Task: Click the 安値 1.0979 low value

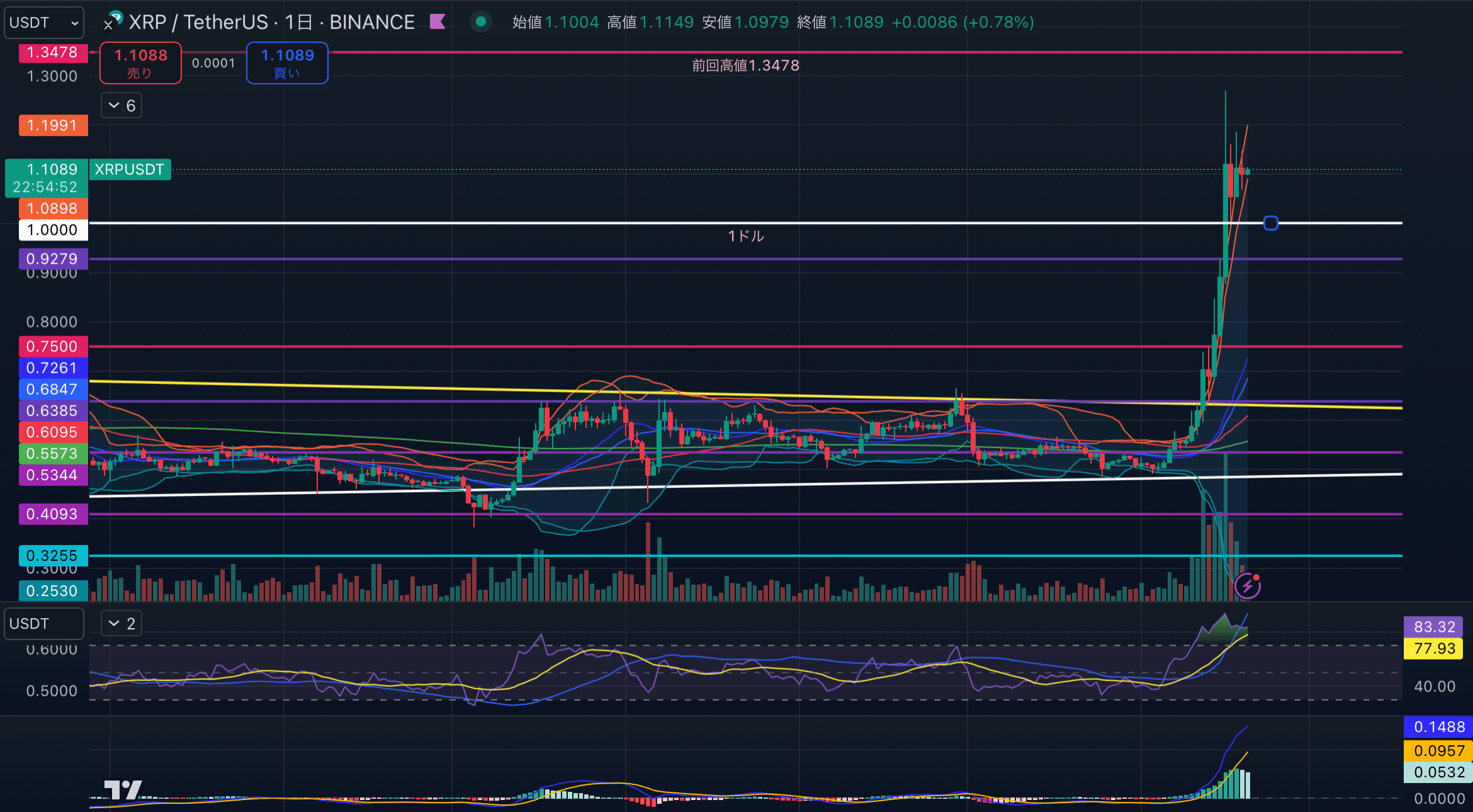Action: coord(745,23)
